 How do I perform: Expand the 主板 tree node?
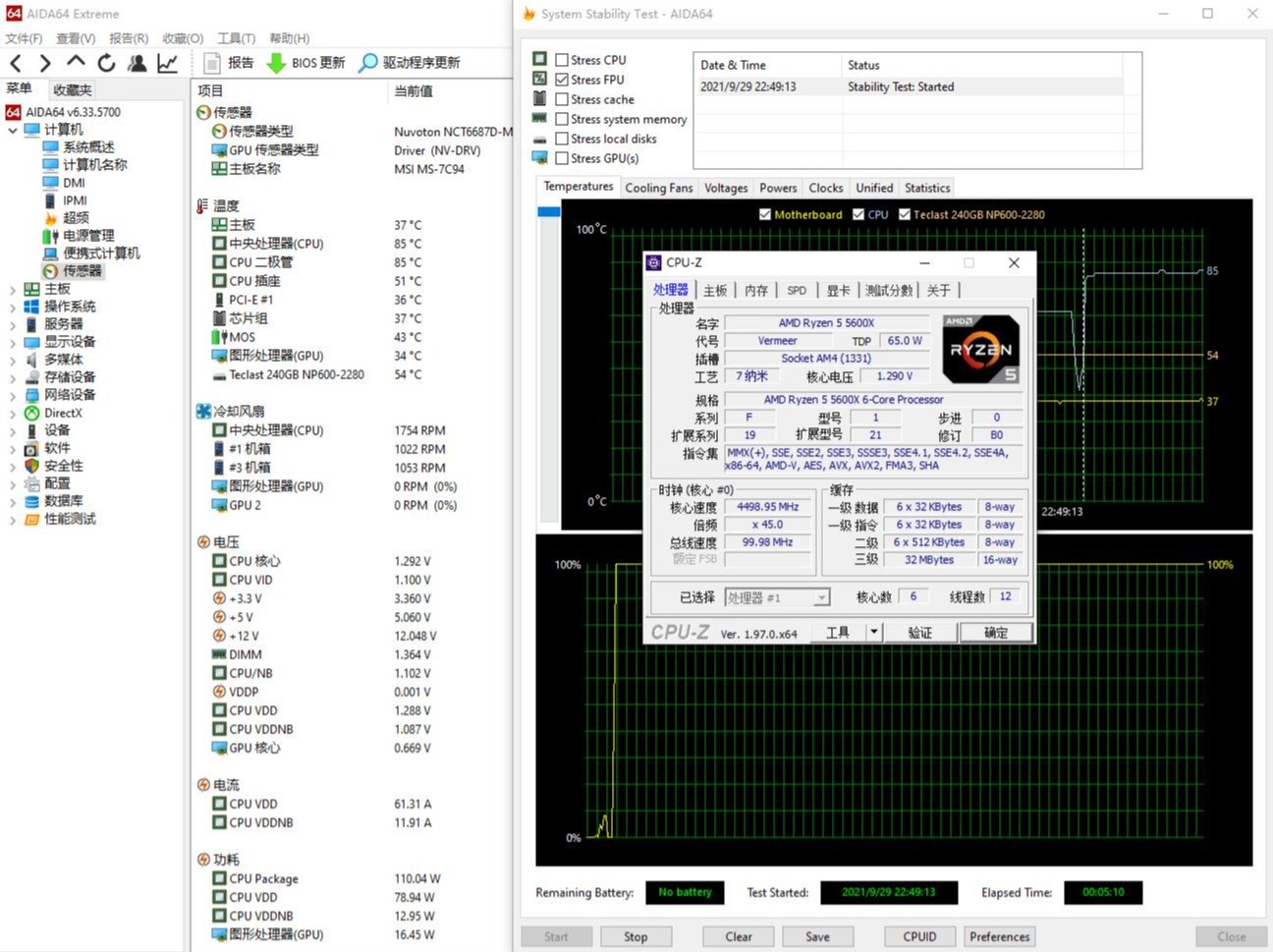(12, 289)
